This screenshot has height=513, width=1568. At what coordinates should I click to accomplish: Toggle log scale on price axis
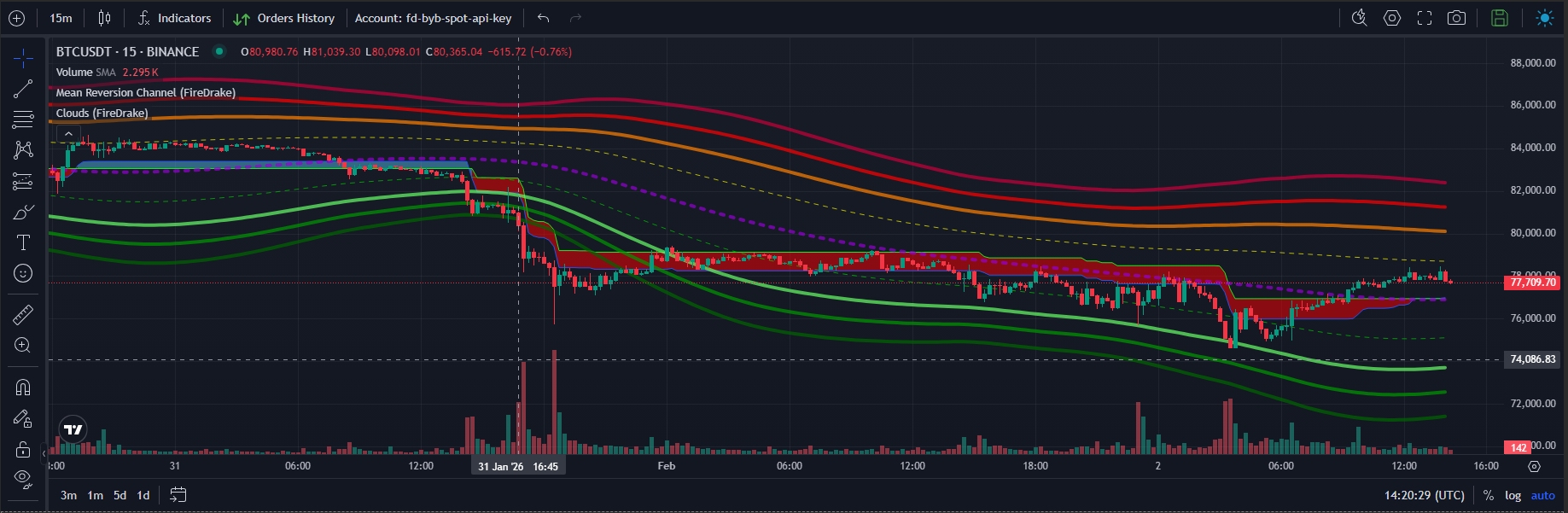pyautogui.click(x=1513, y=495)
